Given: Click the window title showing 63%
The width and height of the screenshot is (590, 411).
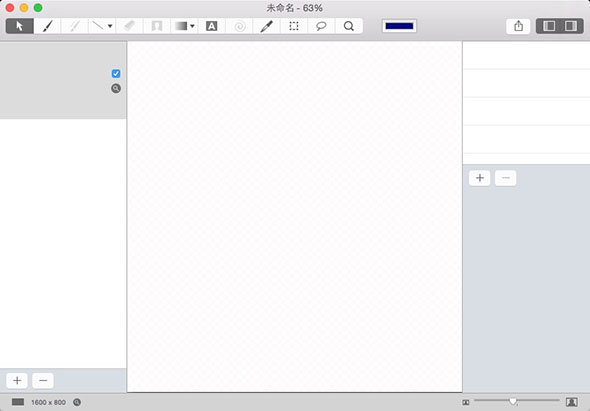Looking at the screenshot, I should (x=295, y=8).
